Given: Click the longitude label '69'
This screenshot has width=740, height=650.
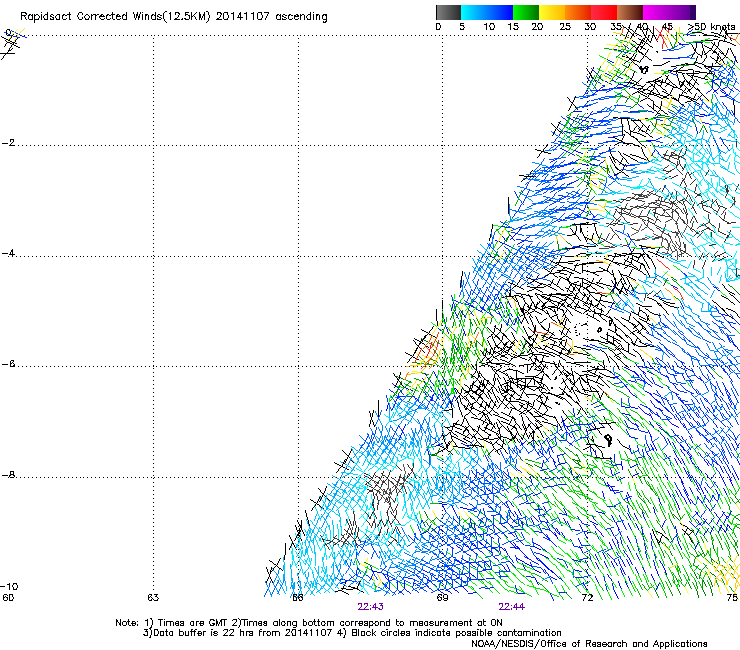Looking at the screenshot, I should 442,598.
